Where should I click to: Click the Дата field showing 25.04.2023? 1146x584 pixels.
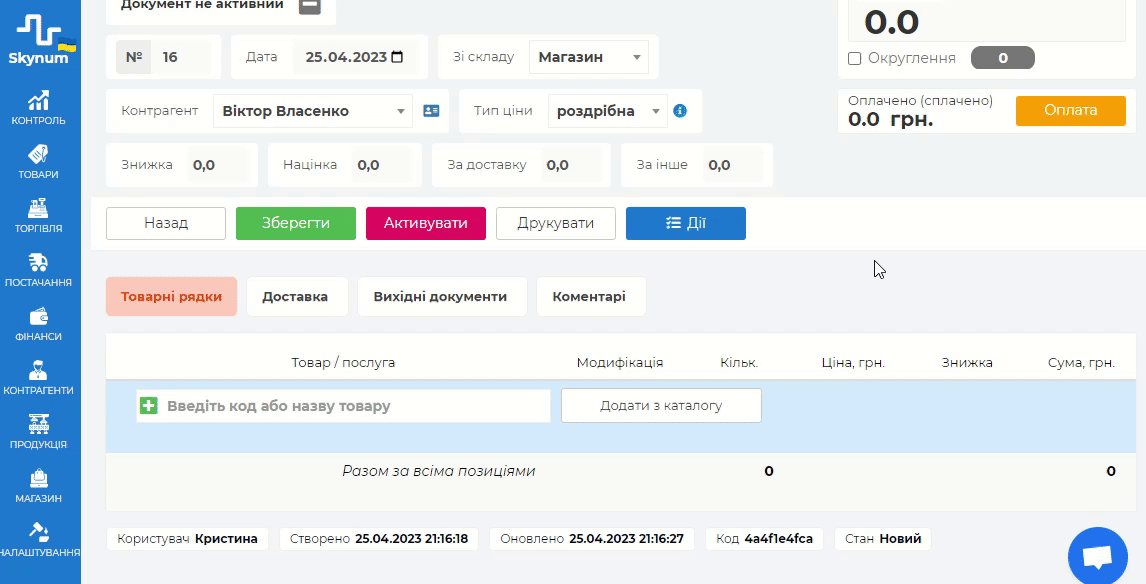tap(354, 57)
